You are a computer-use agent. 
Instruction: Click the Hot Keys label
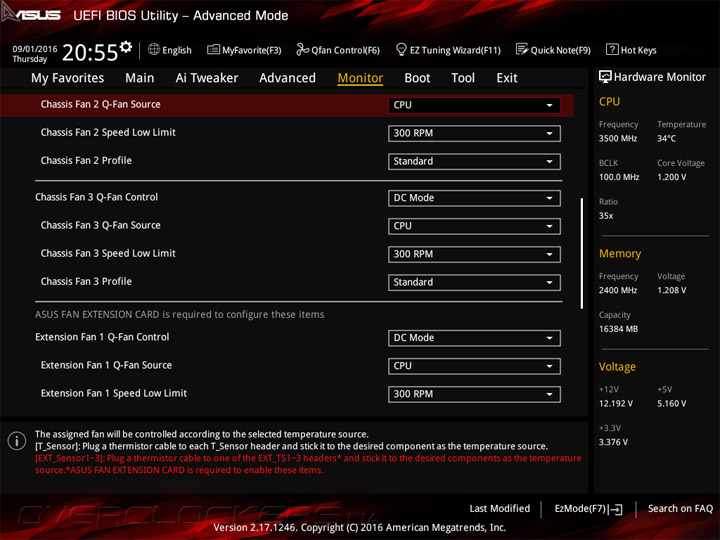coord(638,50)
